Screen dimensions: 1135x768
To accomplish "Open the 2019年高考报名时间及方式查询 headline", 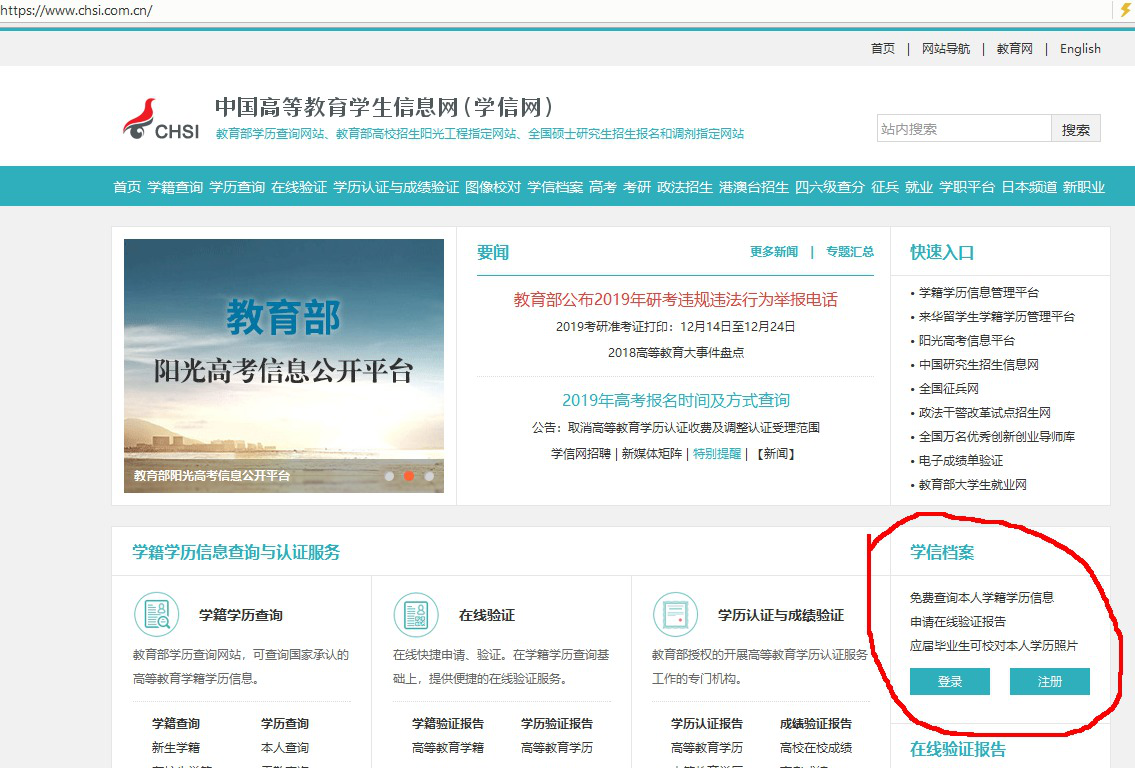I will (676, 400).
